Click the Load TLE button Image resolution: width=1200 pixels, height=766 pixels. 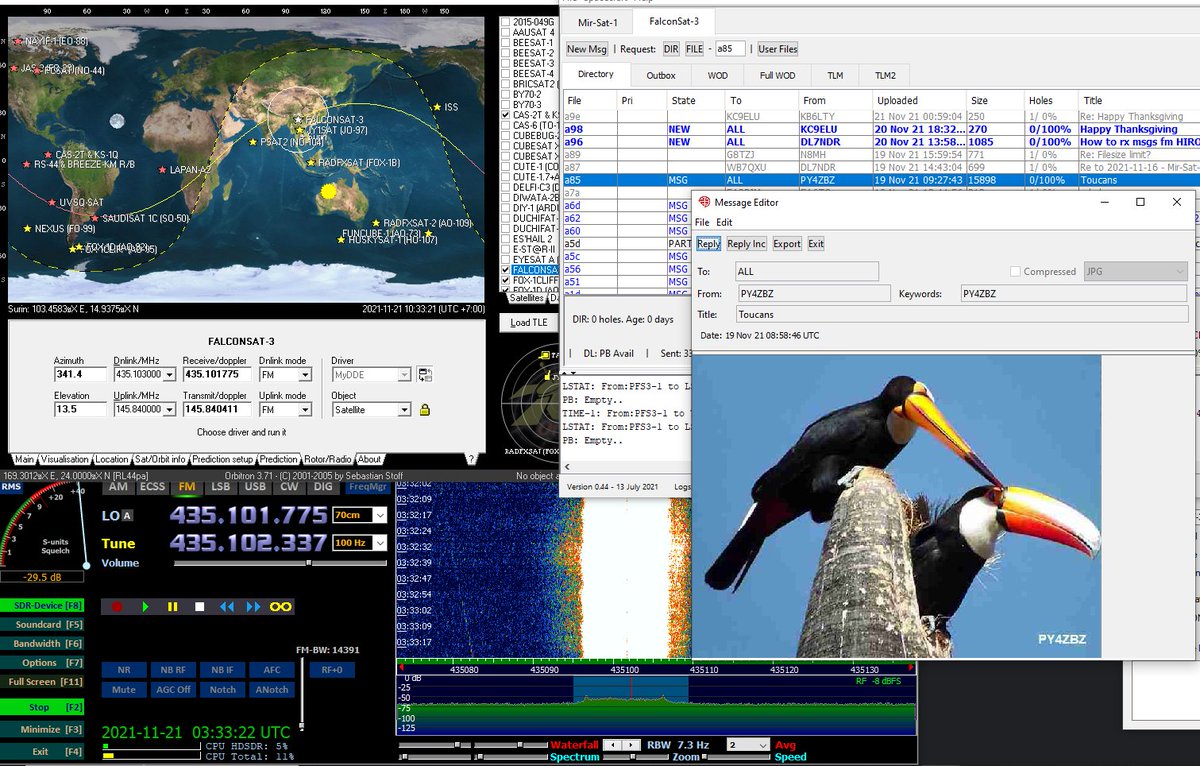(x=528, y=323)
